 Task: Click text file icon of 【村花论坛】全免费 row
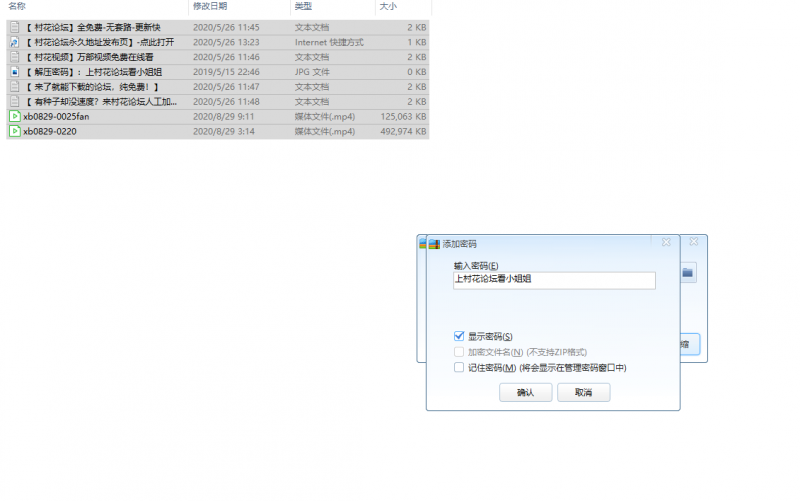tap(15, 27)
